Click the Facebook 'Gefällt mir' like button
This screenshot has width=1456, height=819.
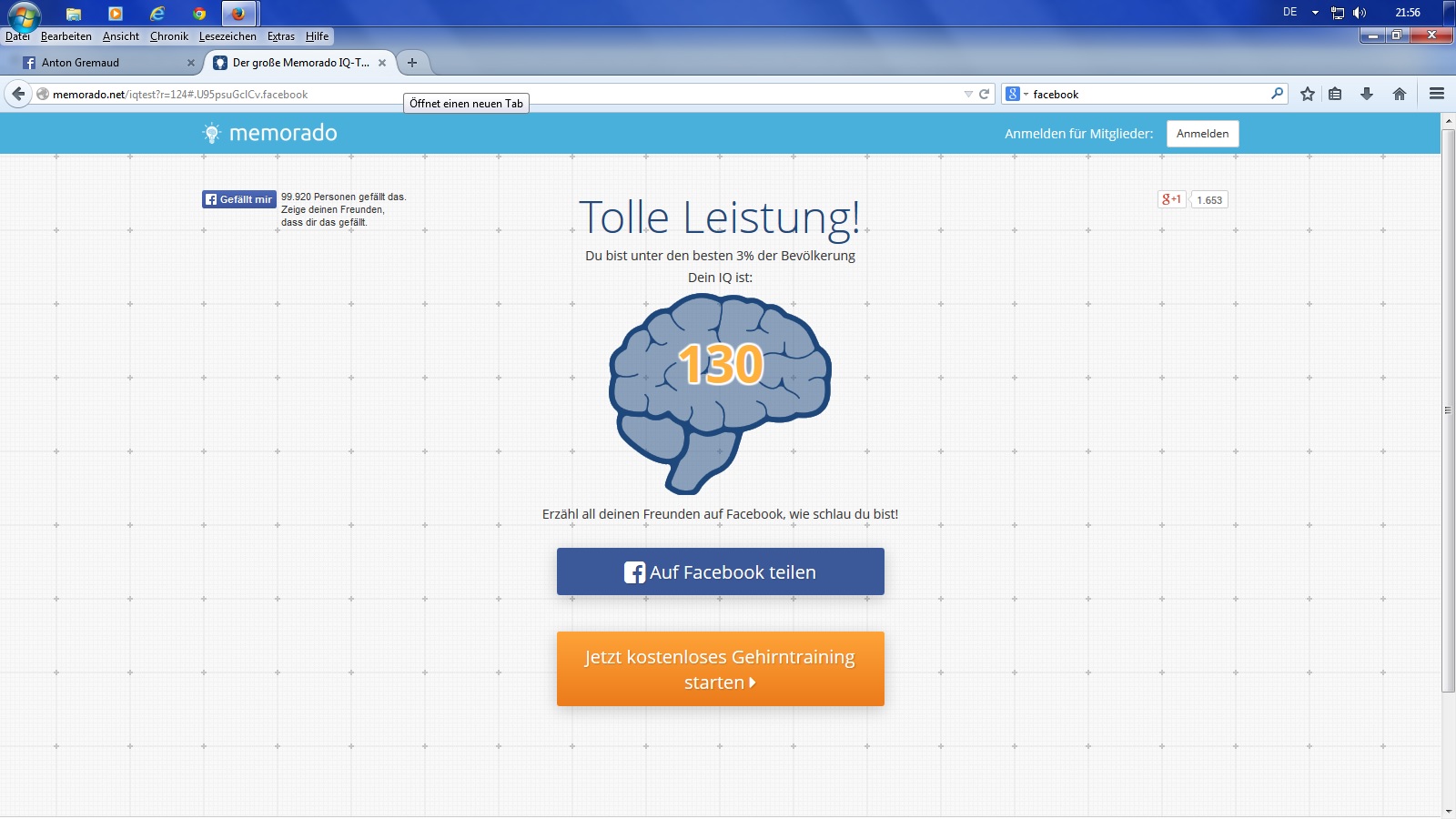pyautogui.click(x=238, y=199)
